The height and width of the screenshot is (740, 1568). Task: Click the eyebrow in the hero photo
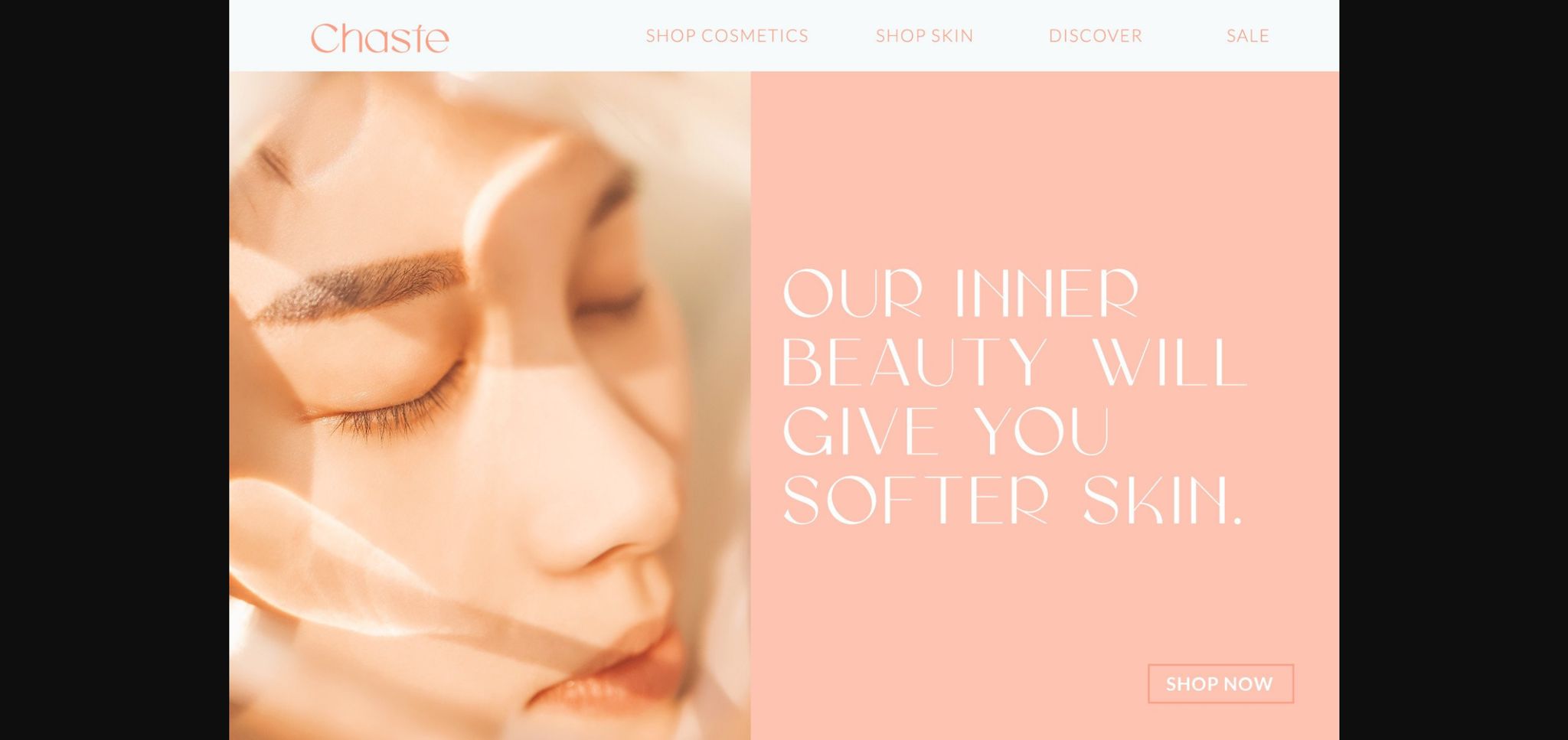[x=360, y=287]
